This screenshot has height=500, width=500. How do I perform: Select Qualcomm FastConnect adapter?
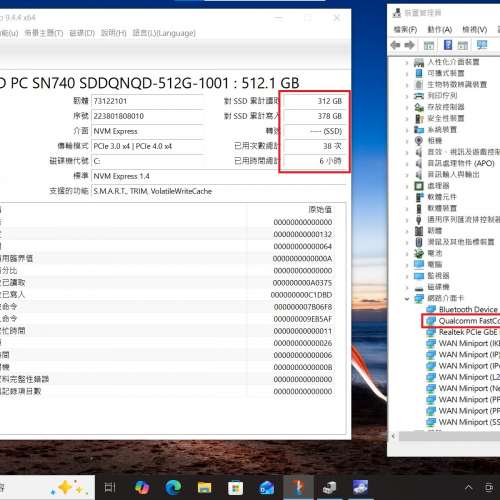(469, 321)
